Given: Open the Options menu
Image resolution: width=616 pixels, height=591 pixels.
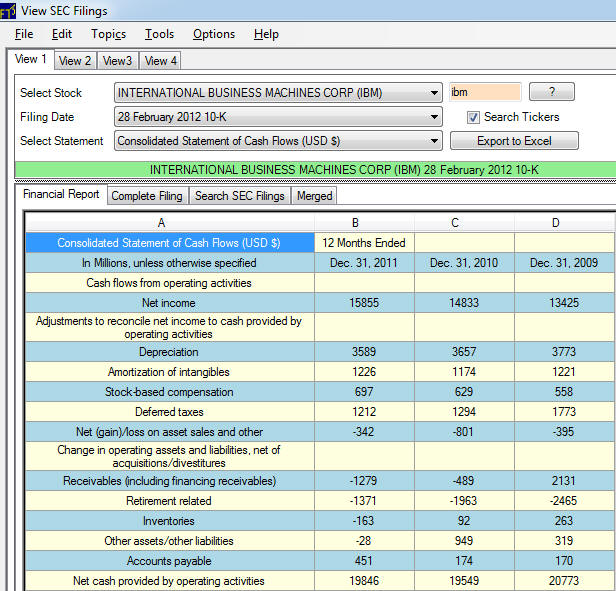Looking at the screenshot, I should click(214, 34).
